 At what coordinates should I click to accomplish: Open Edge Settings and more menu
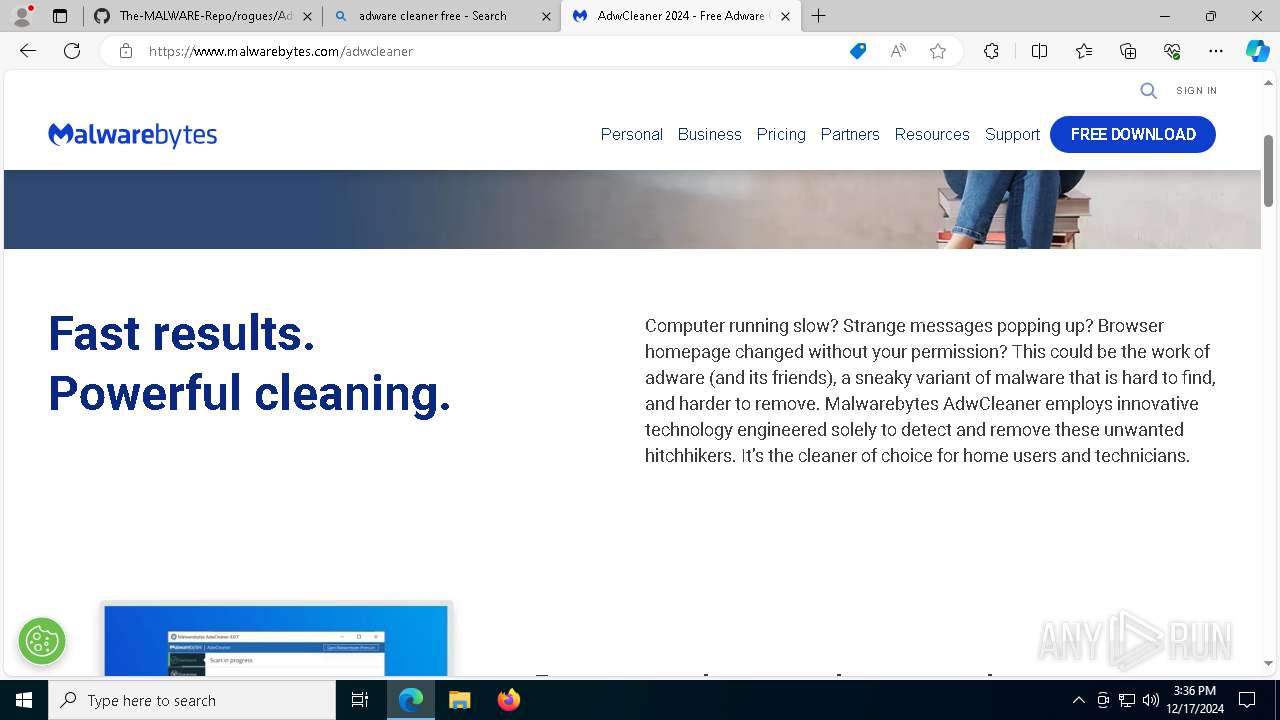[1216, 51]
